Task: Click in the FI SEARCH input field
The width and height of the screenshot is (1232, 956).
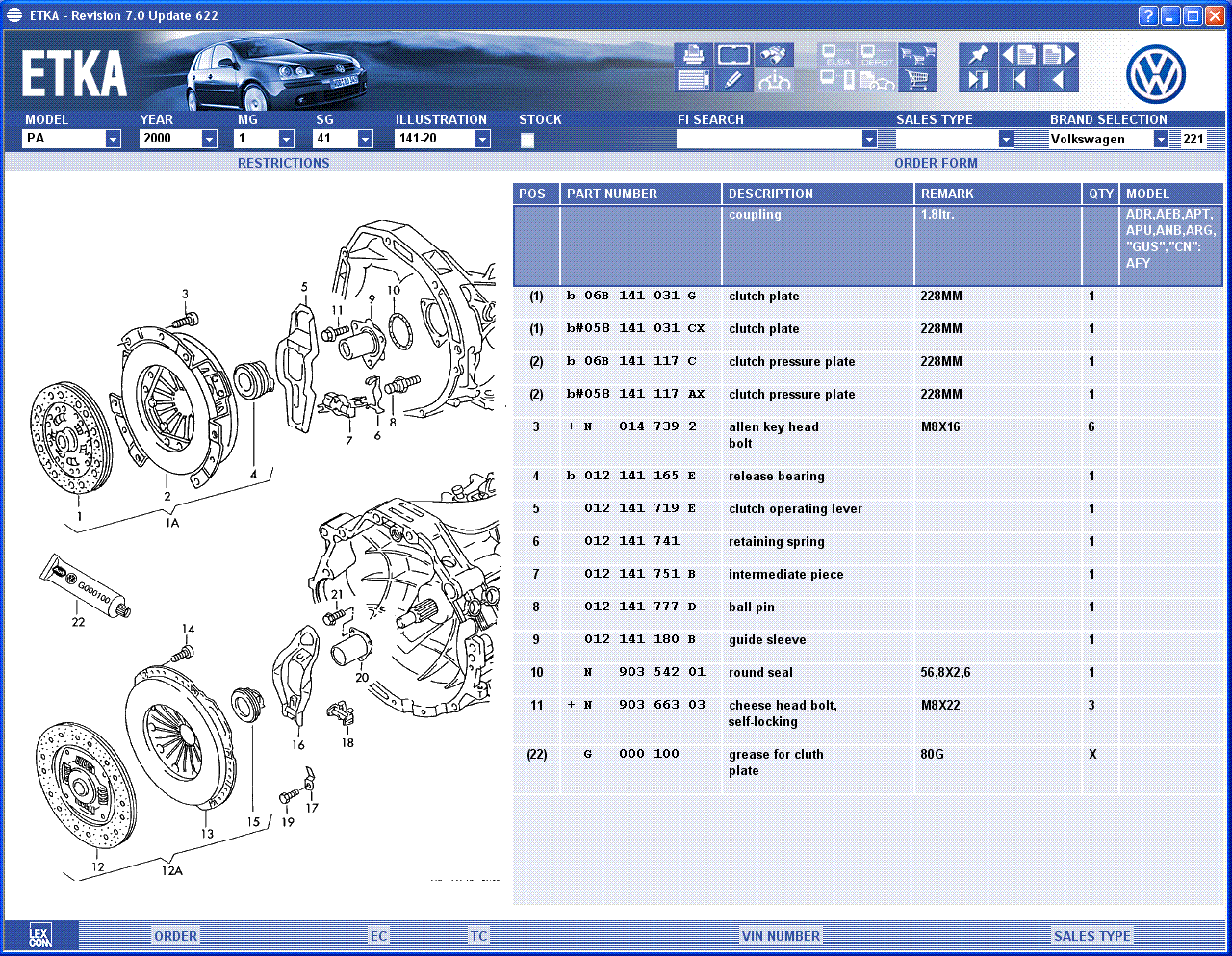Action: coord(769,139)
